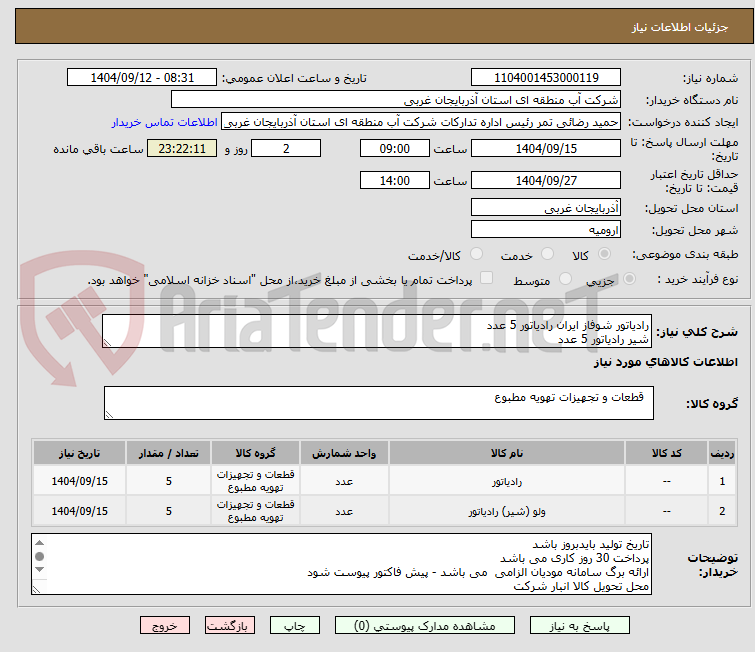The width and height of the screenshot is (755, 652).
Task: Click row 2 index number cell
Action: (x=722, y=511)
